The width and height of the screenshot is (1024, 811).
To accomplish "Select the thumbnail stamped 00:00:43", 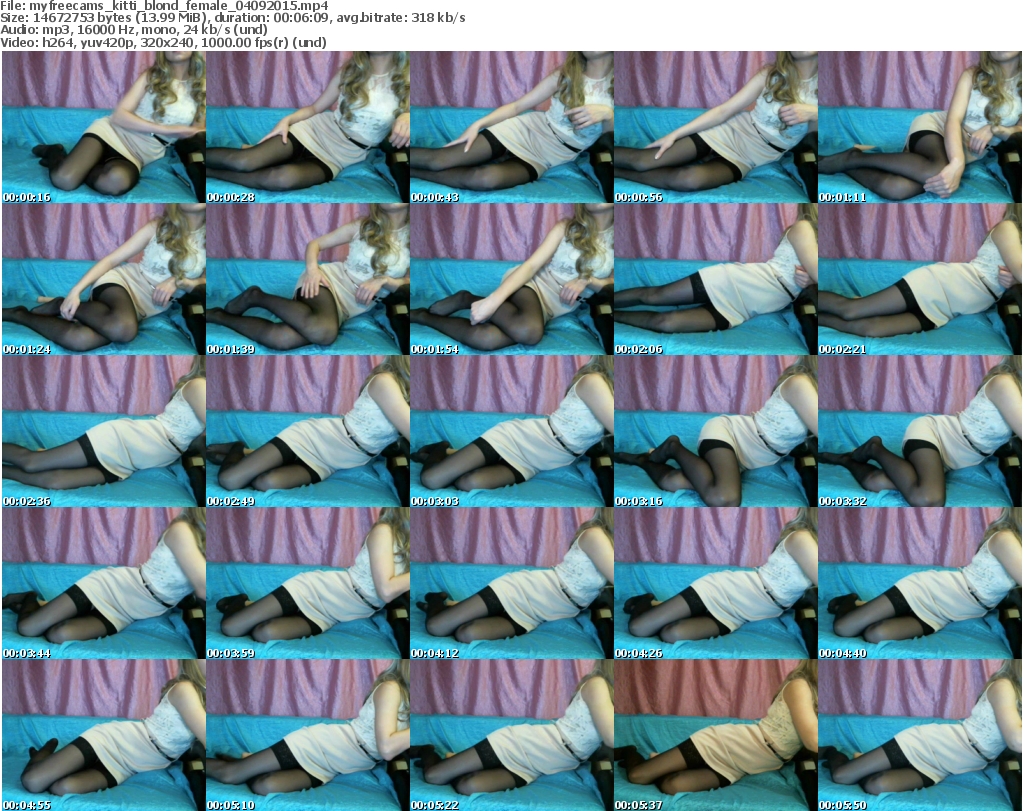I will tap(511, 127).
